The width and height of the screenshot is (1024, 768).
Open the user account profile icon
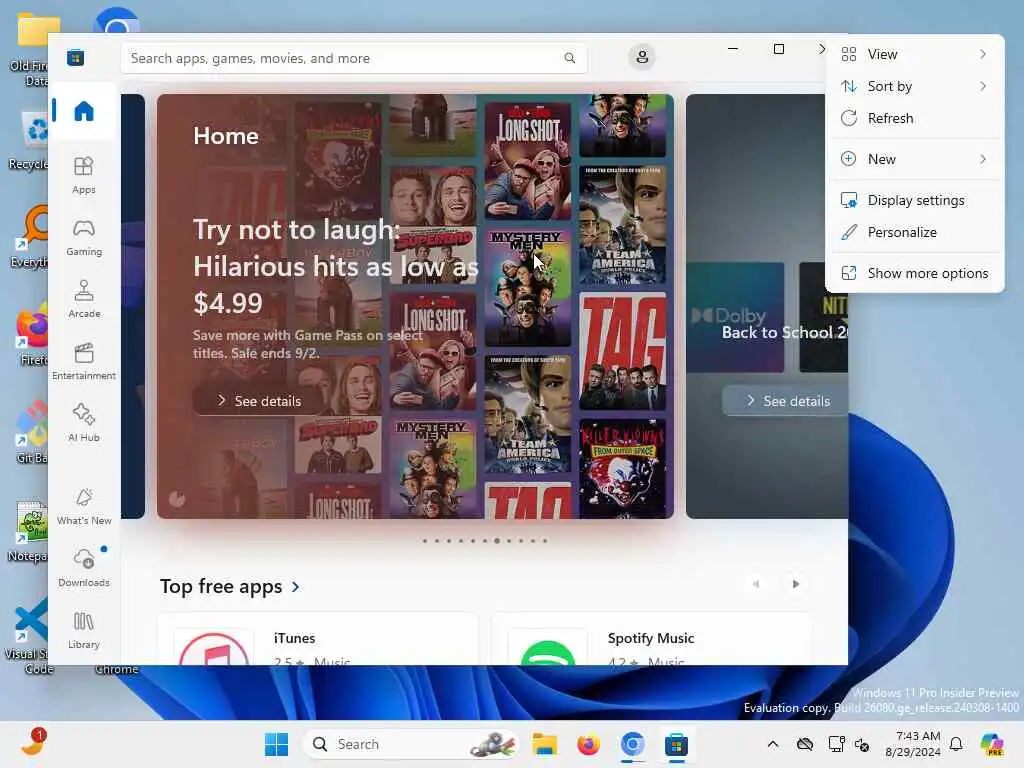pyautogui.click(x=642, y=57)
